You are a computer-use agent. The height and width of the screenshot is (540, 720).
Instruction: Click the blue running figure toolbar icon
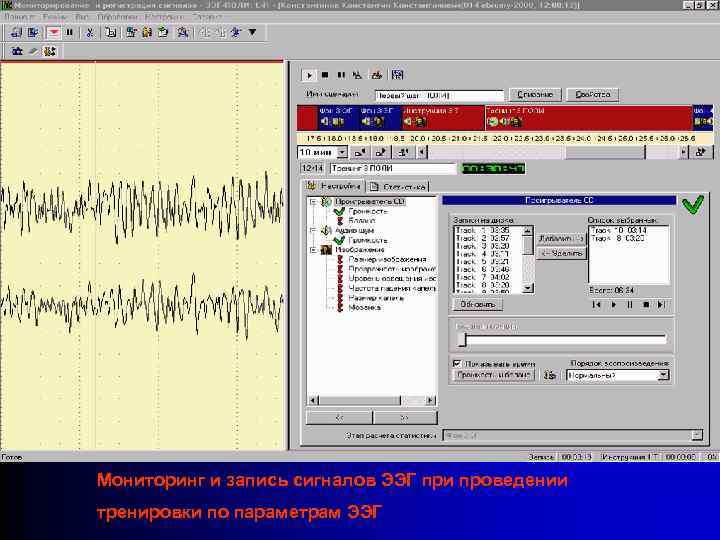coord(236,33)
